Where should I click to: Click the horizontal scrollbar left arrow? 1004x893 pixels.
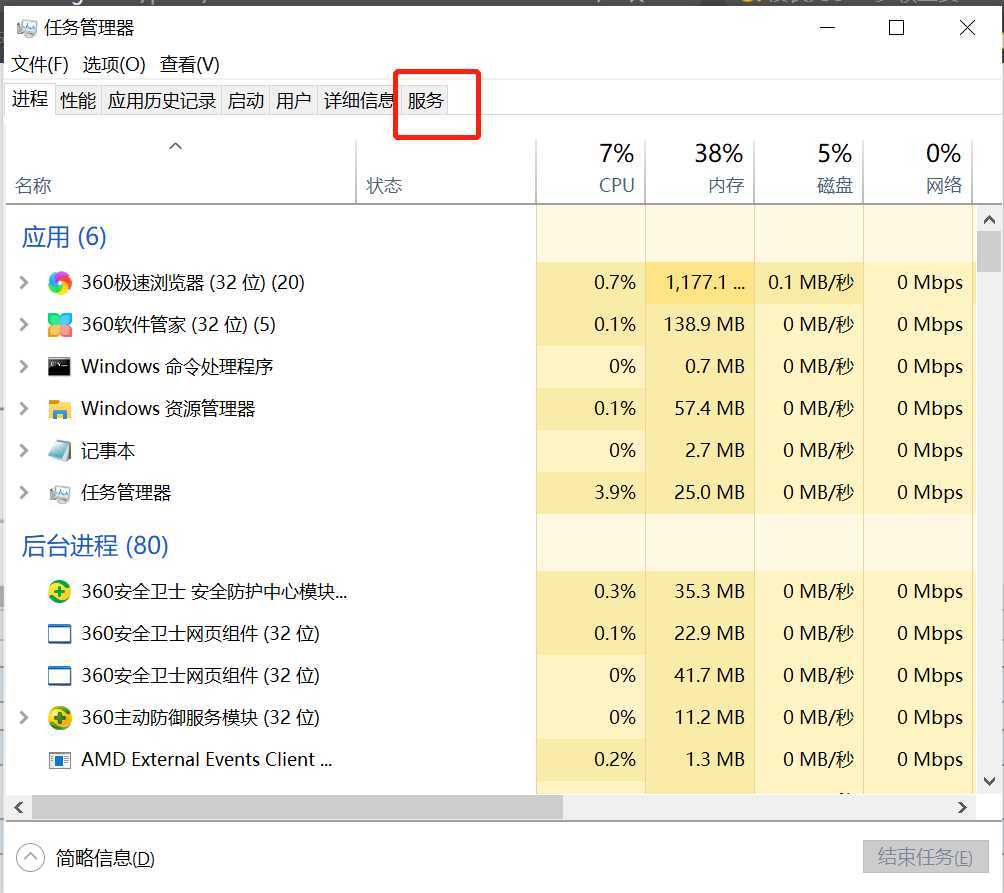tap(19, 807)
